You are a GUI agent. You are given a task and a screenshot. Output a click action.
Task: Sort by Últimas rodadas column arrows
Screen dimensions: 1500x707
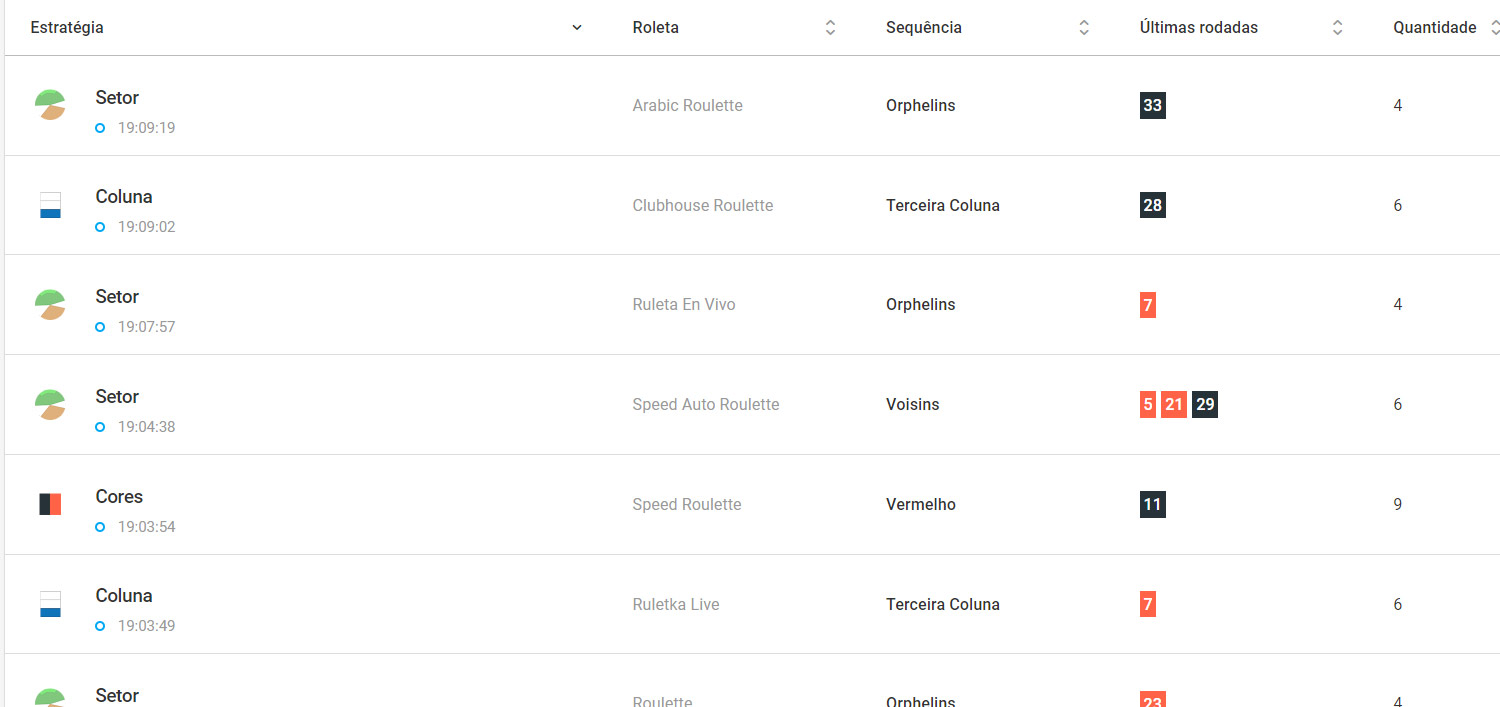point(1337,28)
